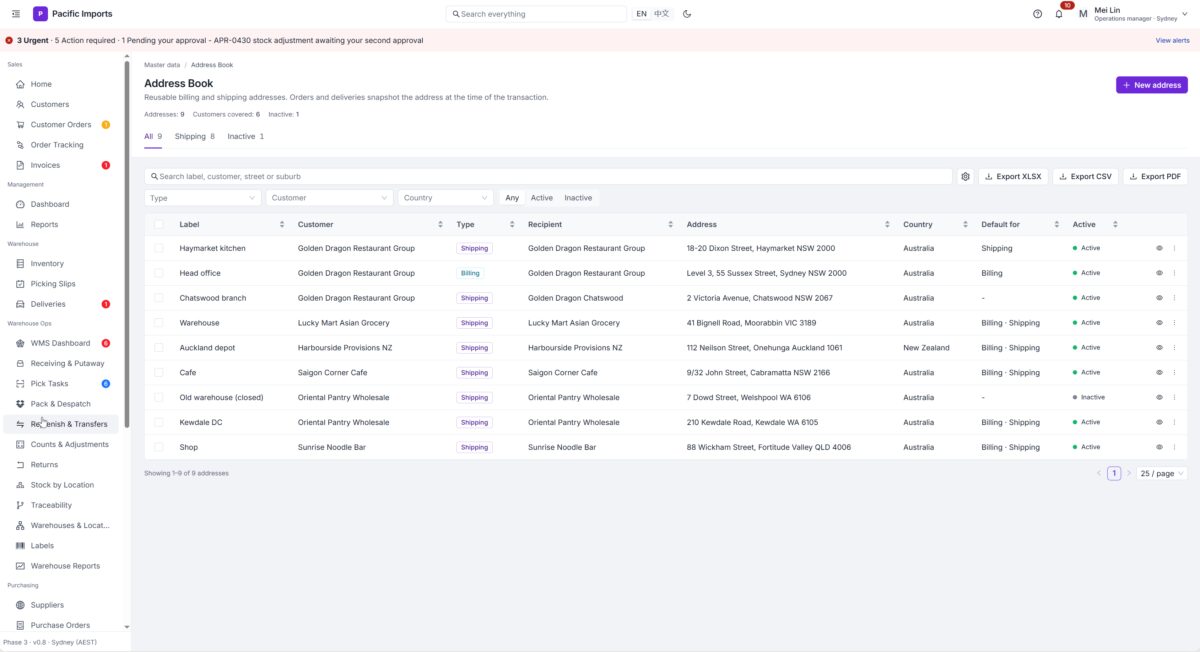Switch to the Shipping 8 tab

195,136
